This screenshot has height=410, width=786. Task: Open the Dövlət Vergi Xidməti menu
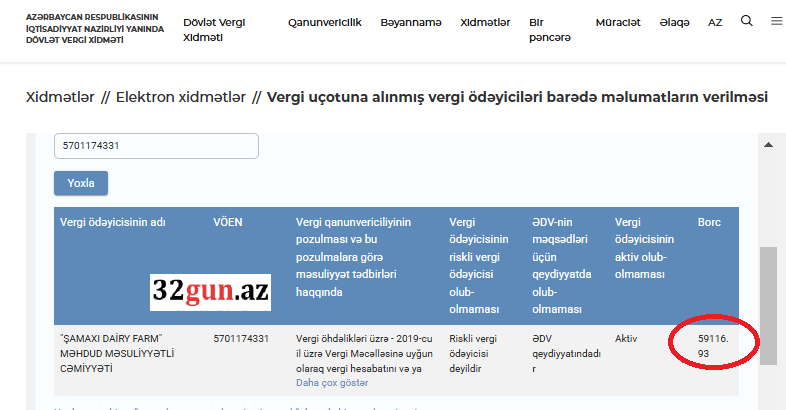[x=214, y=29]
